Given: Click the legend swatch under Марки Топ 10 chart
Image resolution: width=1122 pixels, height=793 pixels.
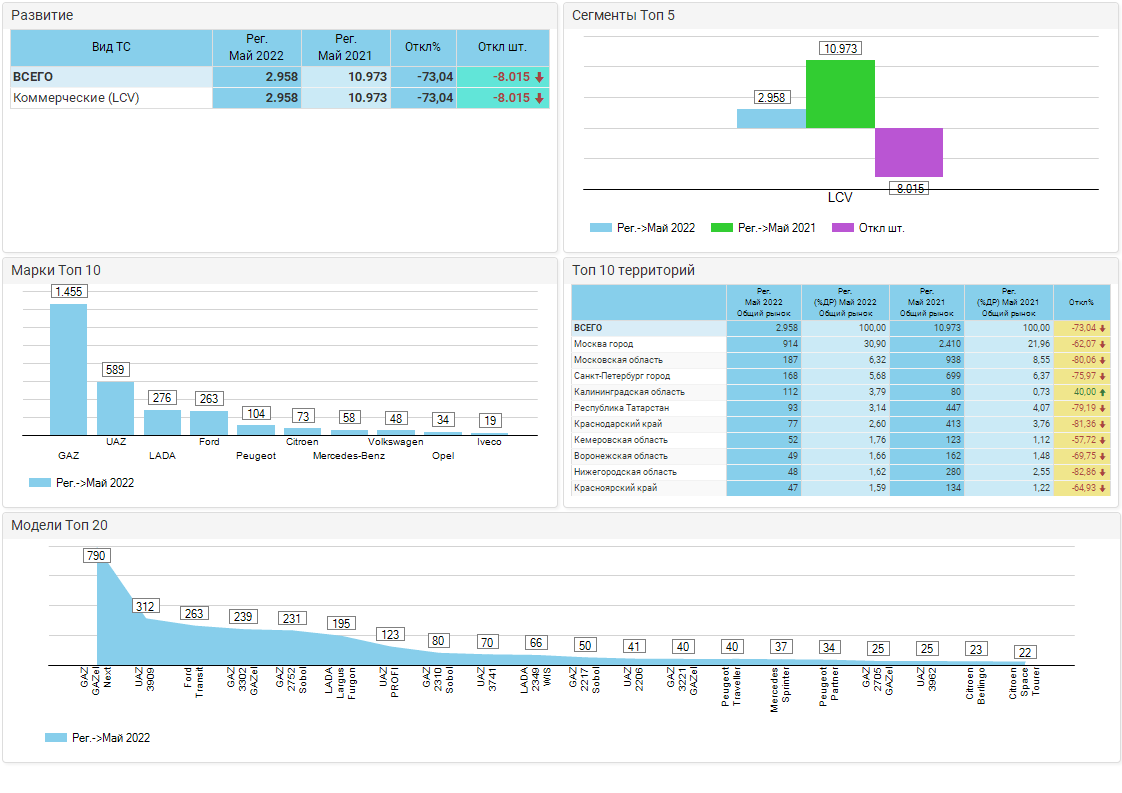Looking at the screenshot, I should (40, 482).
